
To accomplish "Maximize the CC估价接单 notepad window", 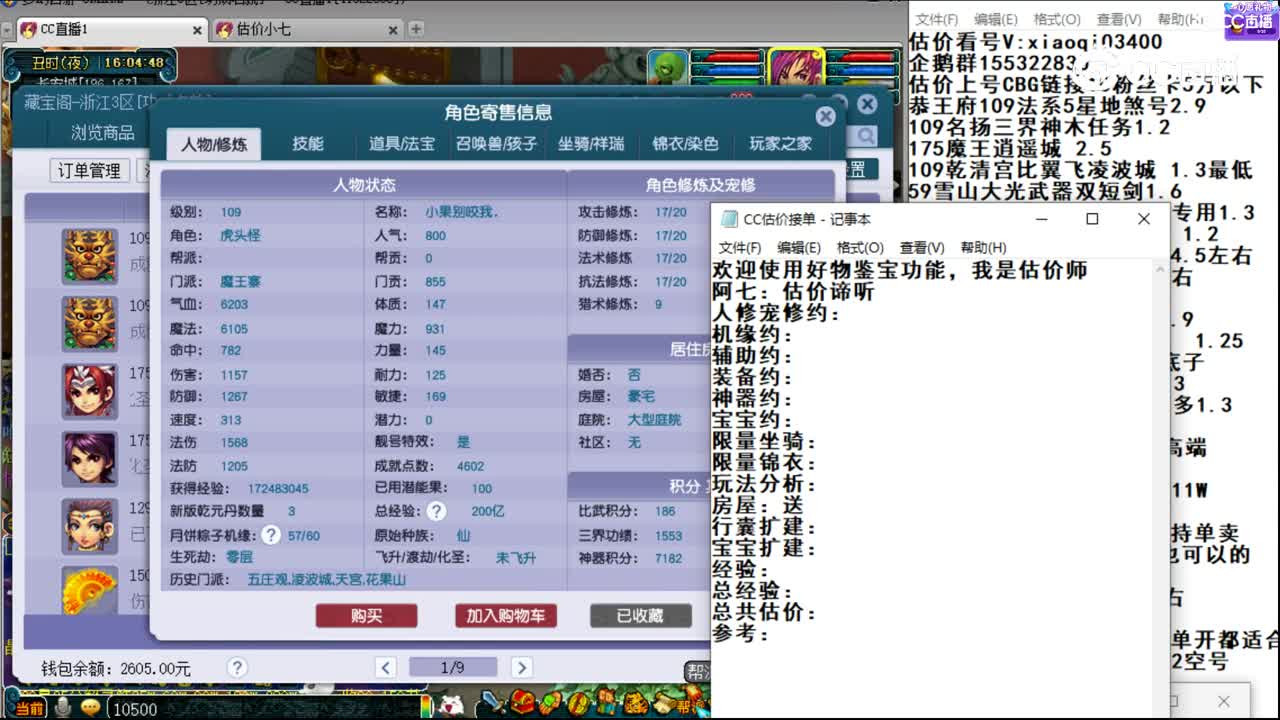I will click(x=1092, y=219).
